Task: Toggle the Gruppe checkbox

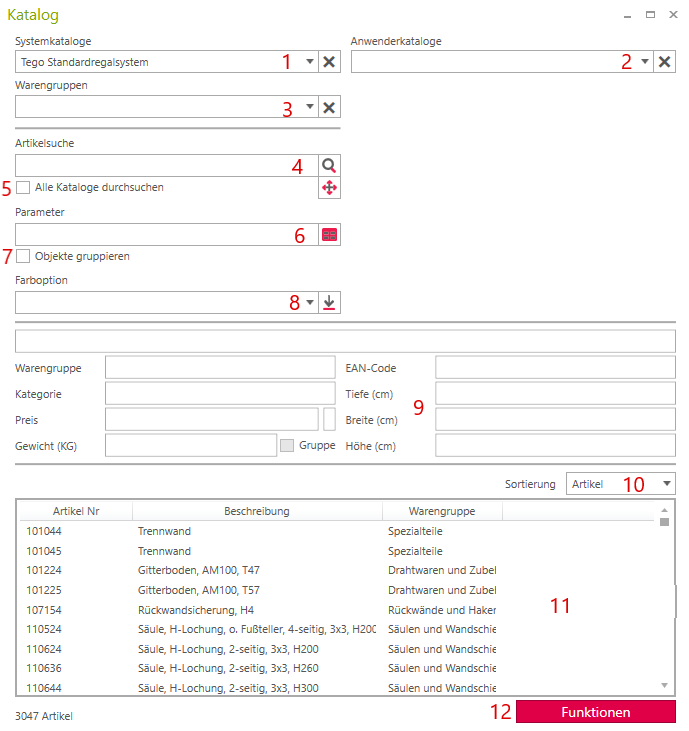Action: click(287, 445)
